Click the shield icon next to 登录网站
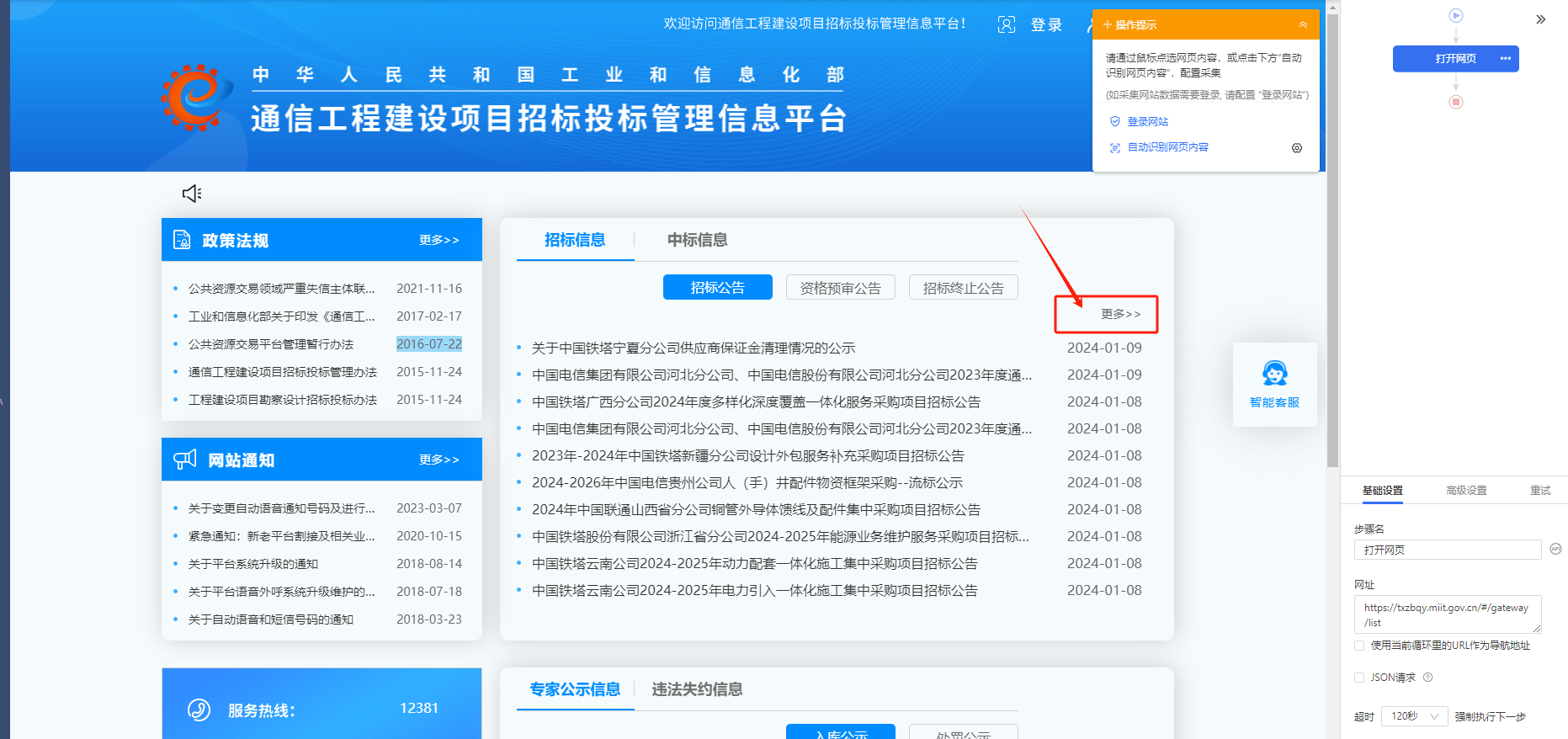The image size is (1568, 739). tap(1115, 121)
